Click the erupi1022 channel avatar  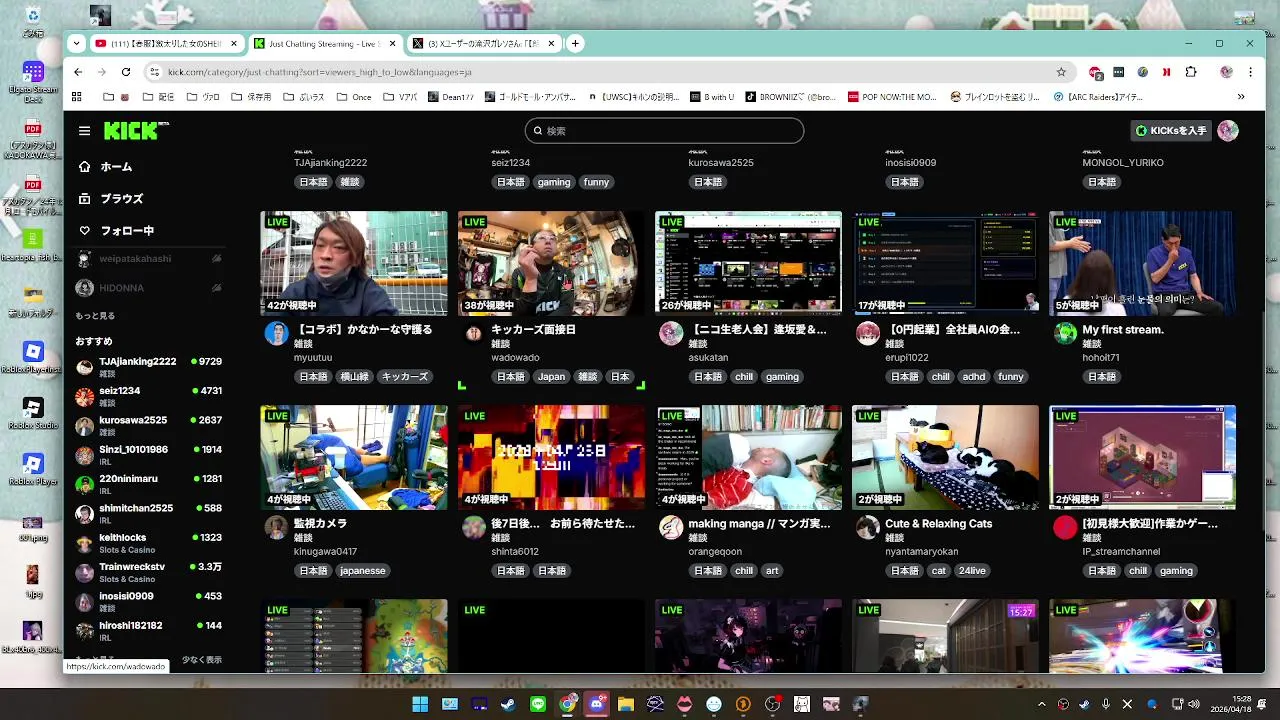pyautogui.click(x=868, y=334)
